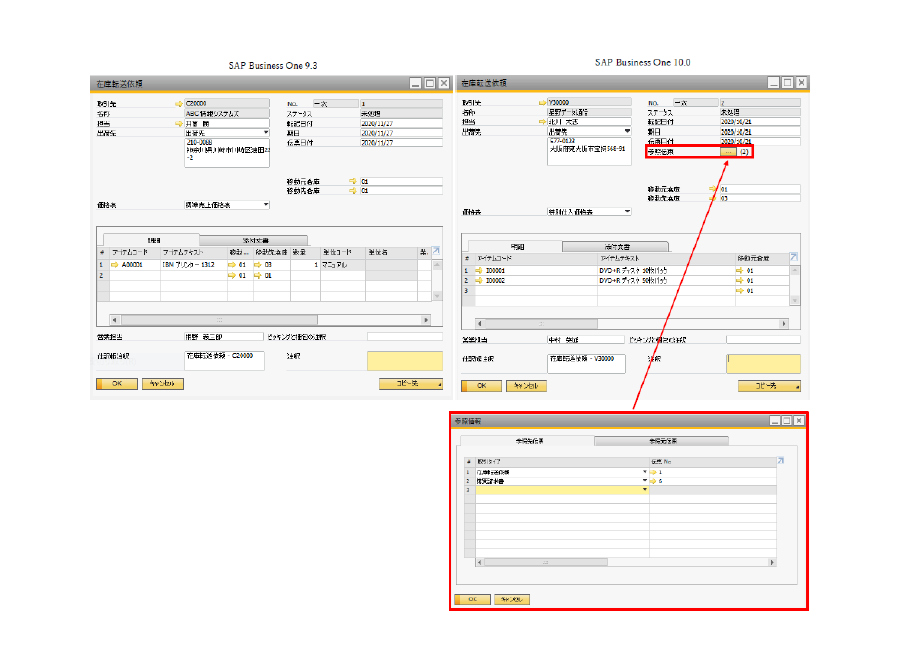Screen dimensions: 900x665
Task: Click warehouse arrow in I00002 row
Action: [739, 281]
